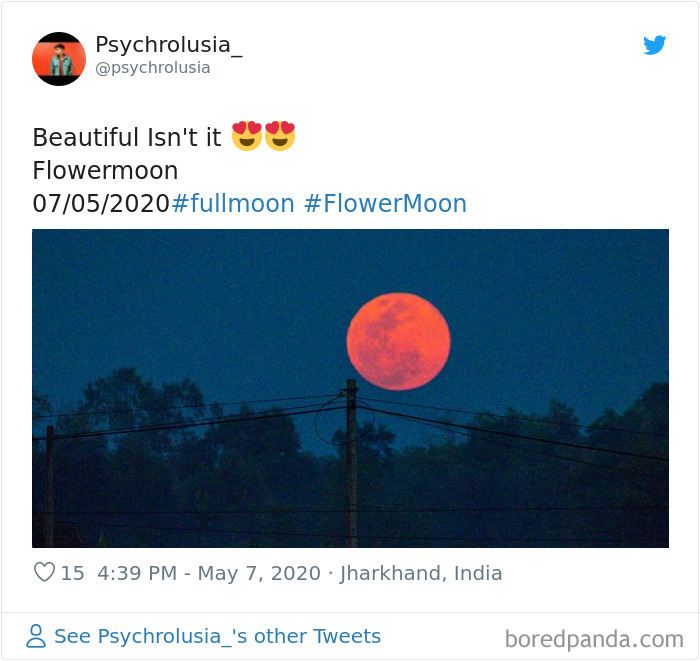Screen dimensions: 700x661
Task: Click the first heart-eyes emoji
Action: point(247,136)
